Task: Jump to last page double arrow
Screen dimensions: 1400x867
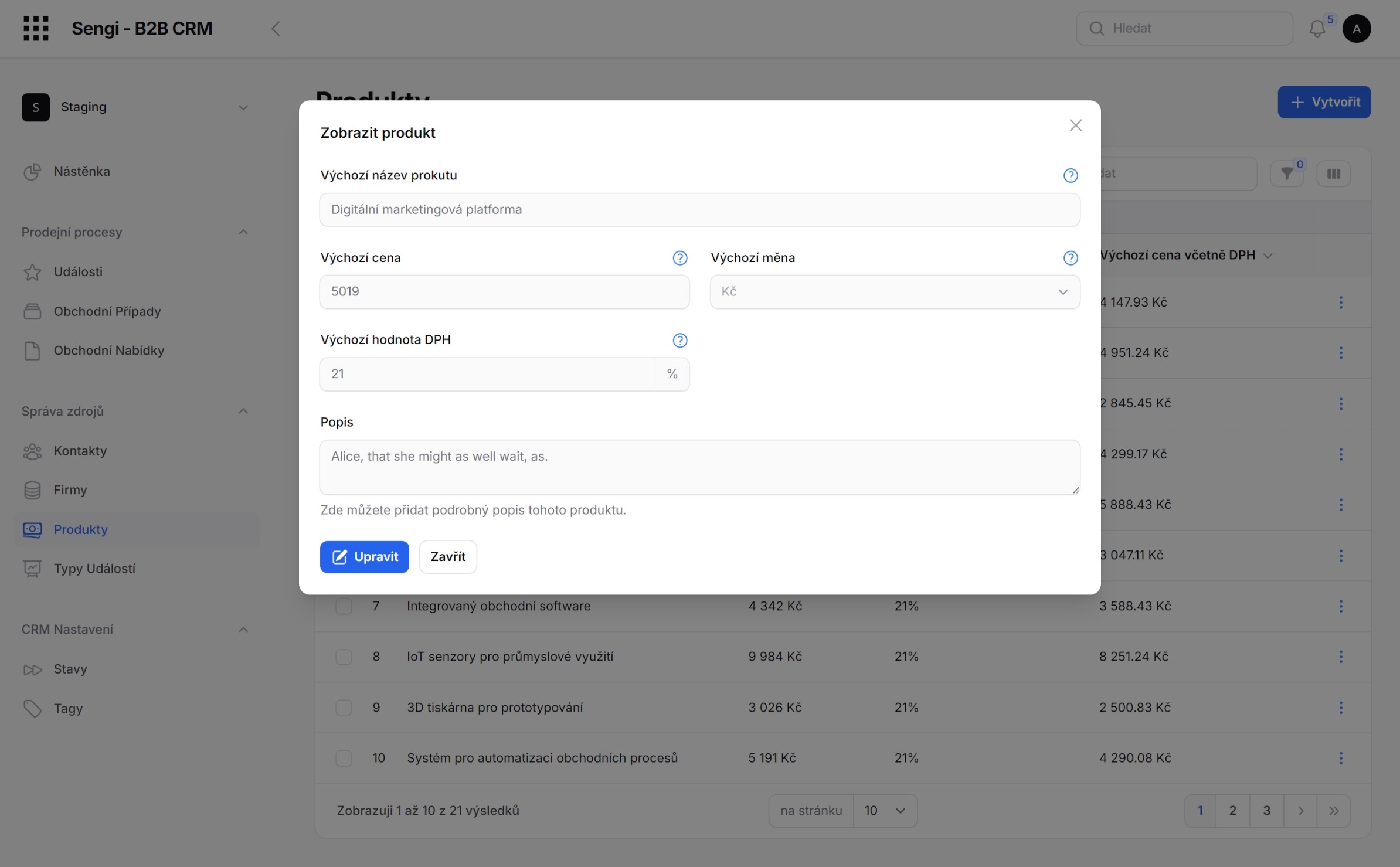Action: coord(1334,811)
